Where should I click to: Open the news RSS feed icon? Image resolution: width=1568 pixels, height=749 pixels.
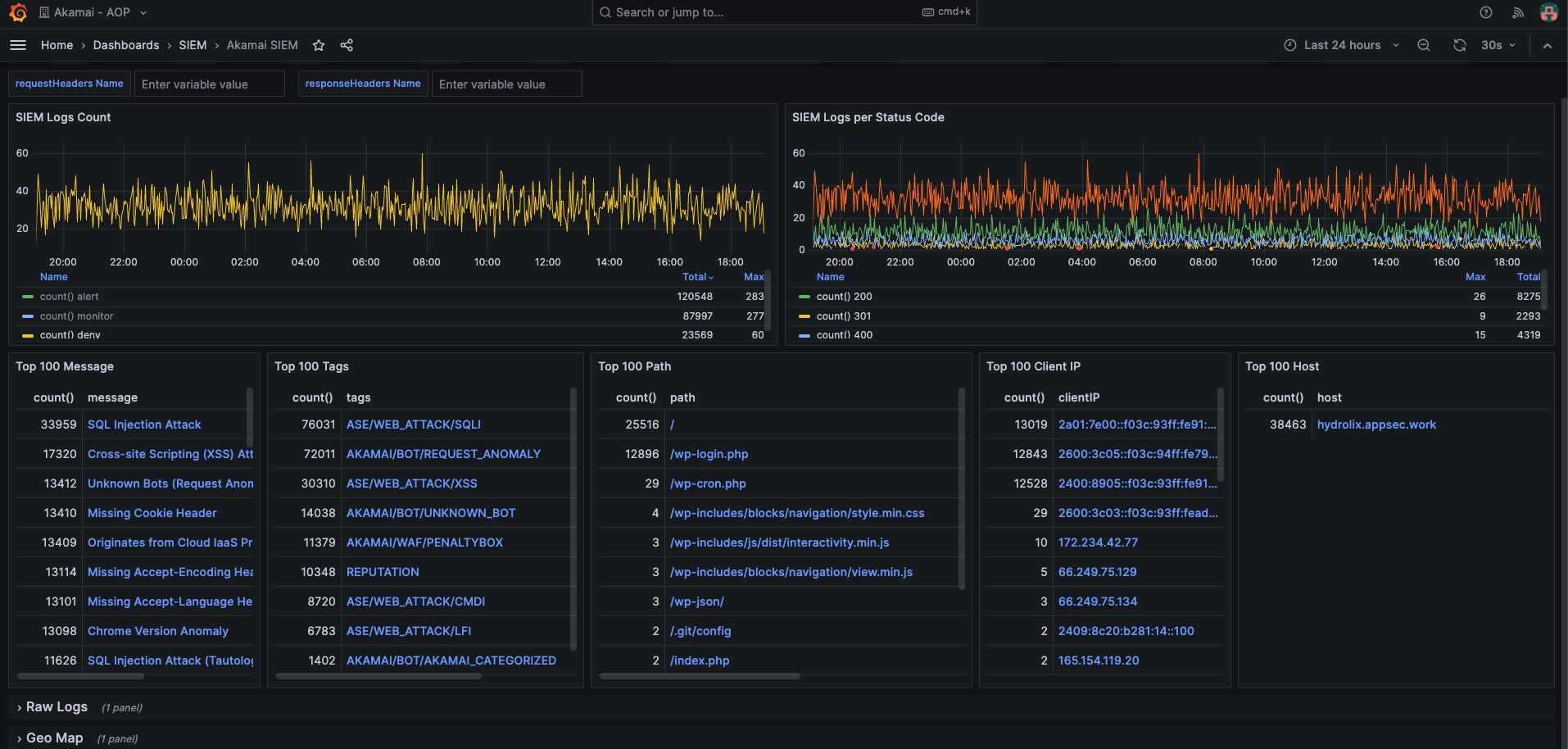coord(1517,12)
